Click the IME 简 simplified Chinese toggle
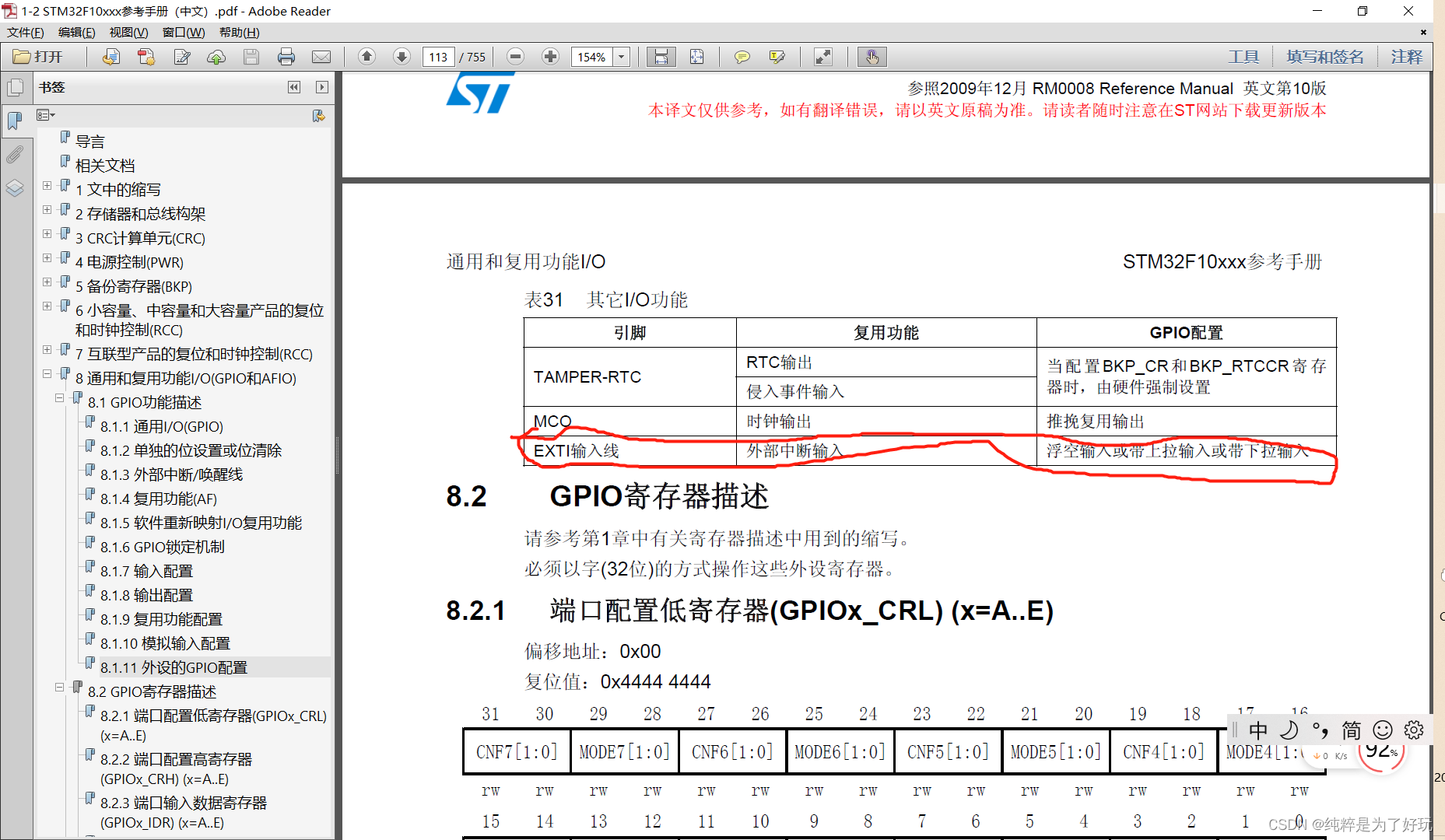The height and width of the screenshot is (840, 1445). pyautogui.click(x=1352, y=730)
